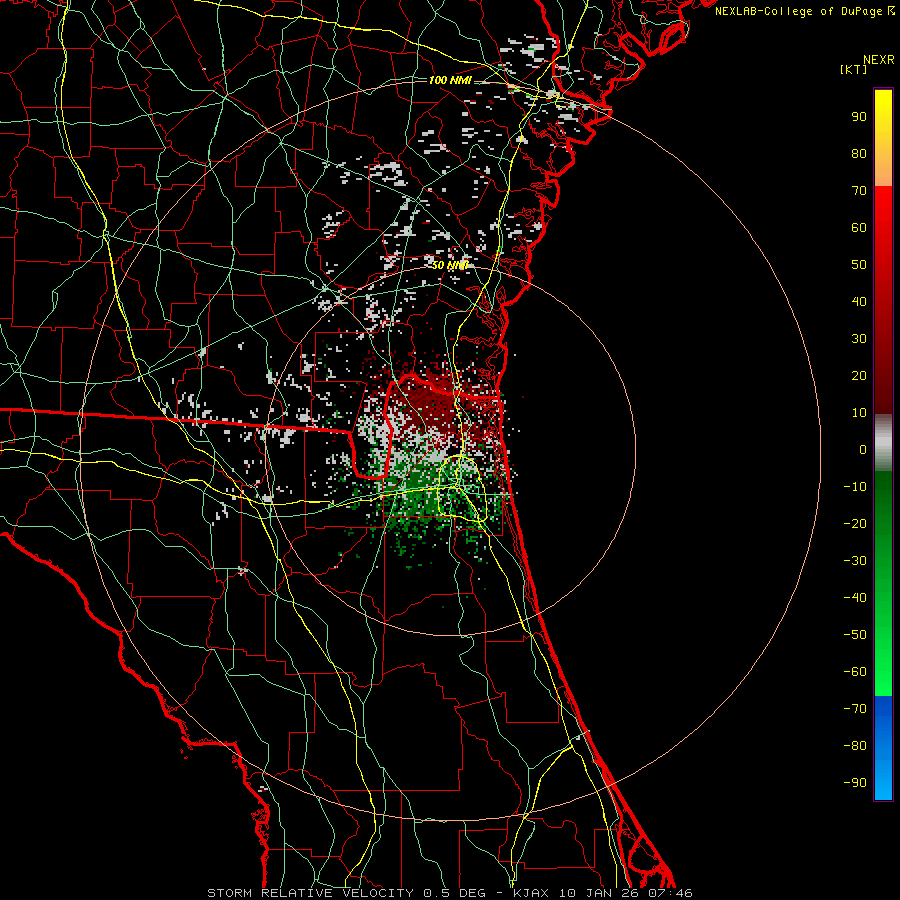Click the -60 value on the velocity scale
This screenshot has height=900, width=900.
click(855, 672)
